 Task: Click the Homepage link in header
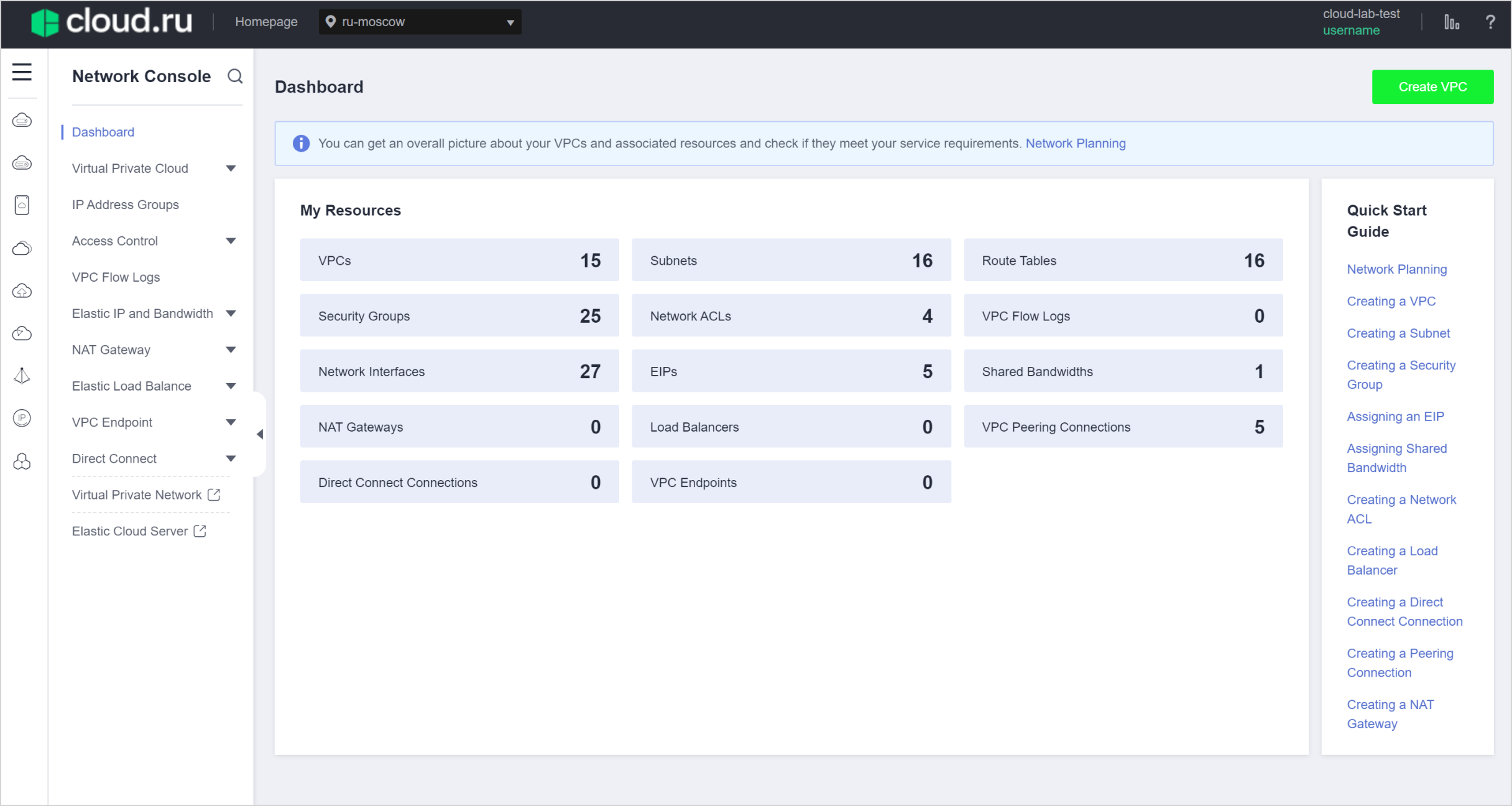pos(266,22)
